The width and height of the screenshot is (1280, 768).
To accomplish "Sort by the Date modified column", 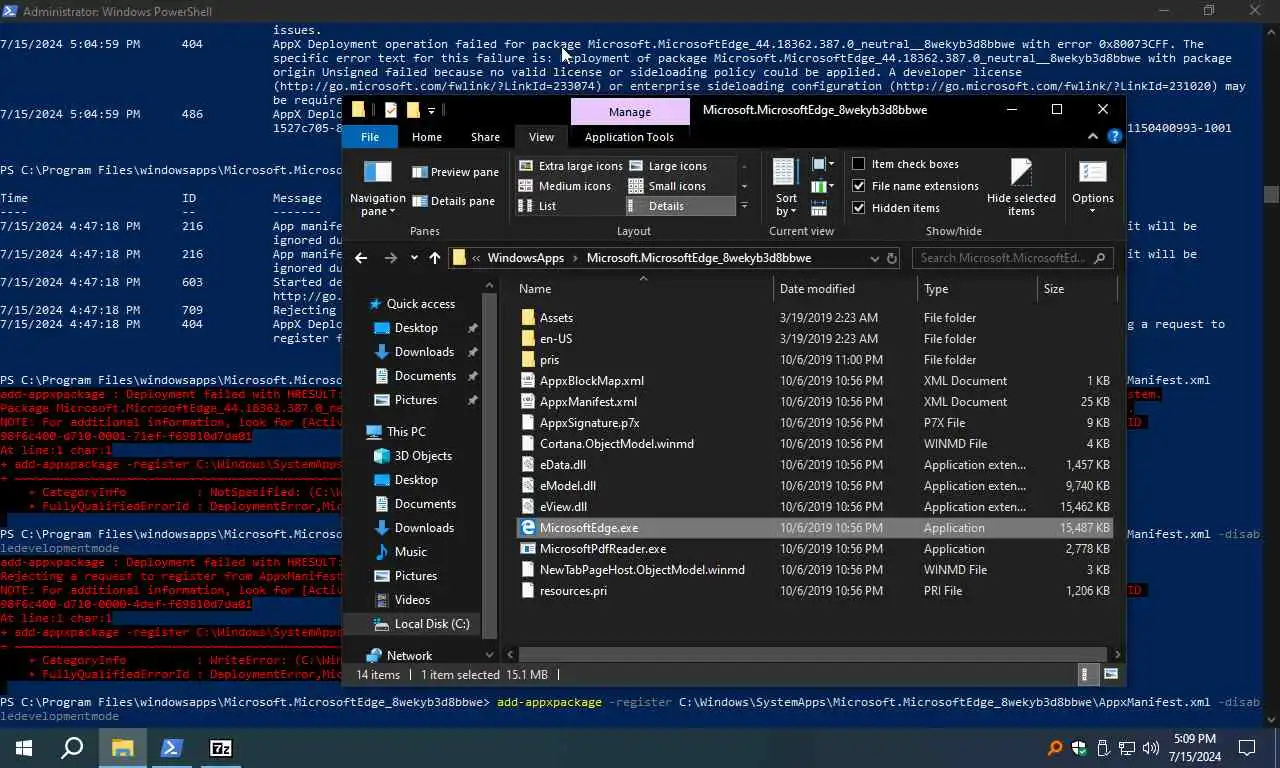I will [x=846, y=289].
